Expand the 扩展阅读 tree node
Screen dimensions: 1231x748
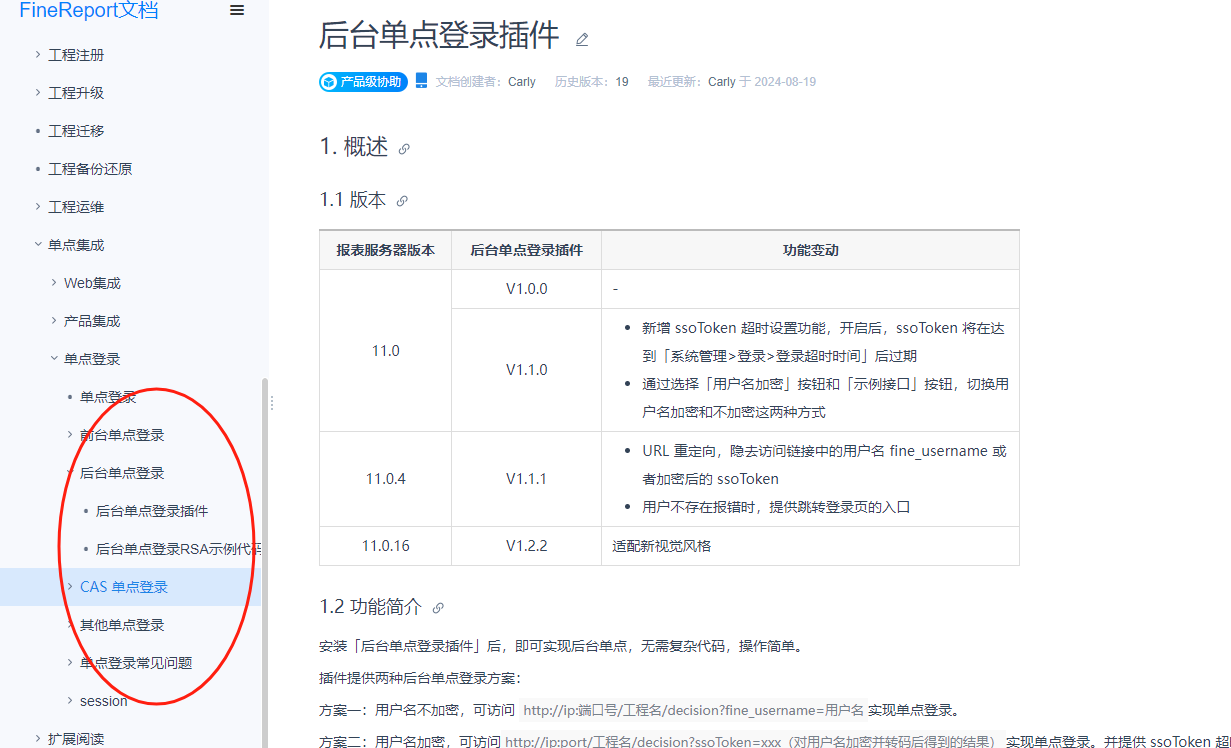click(x=38, y=739)
